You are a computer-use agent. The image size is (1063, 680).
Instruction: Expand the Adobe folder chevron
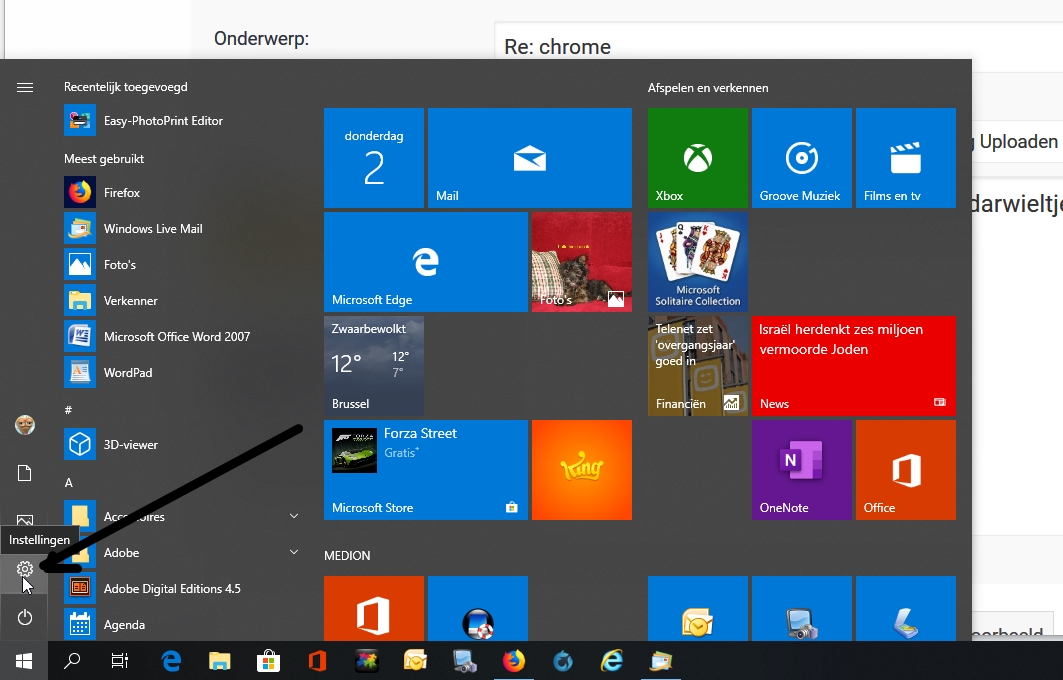pos(294,552)
